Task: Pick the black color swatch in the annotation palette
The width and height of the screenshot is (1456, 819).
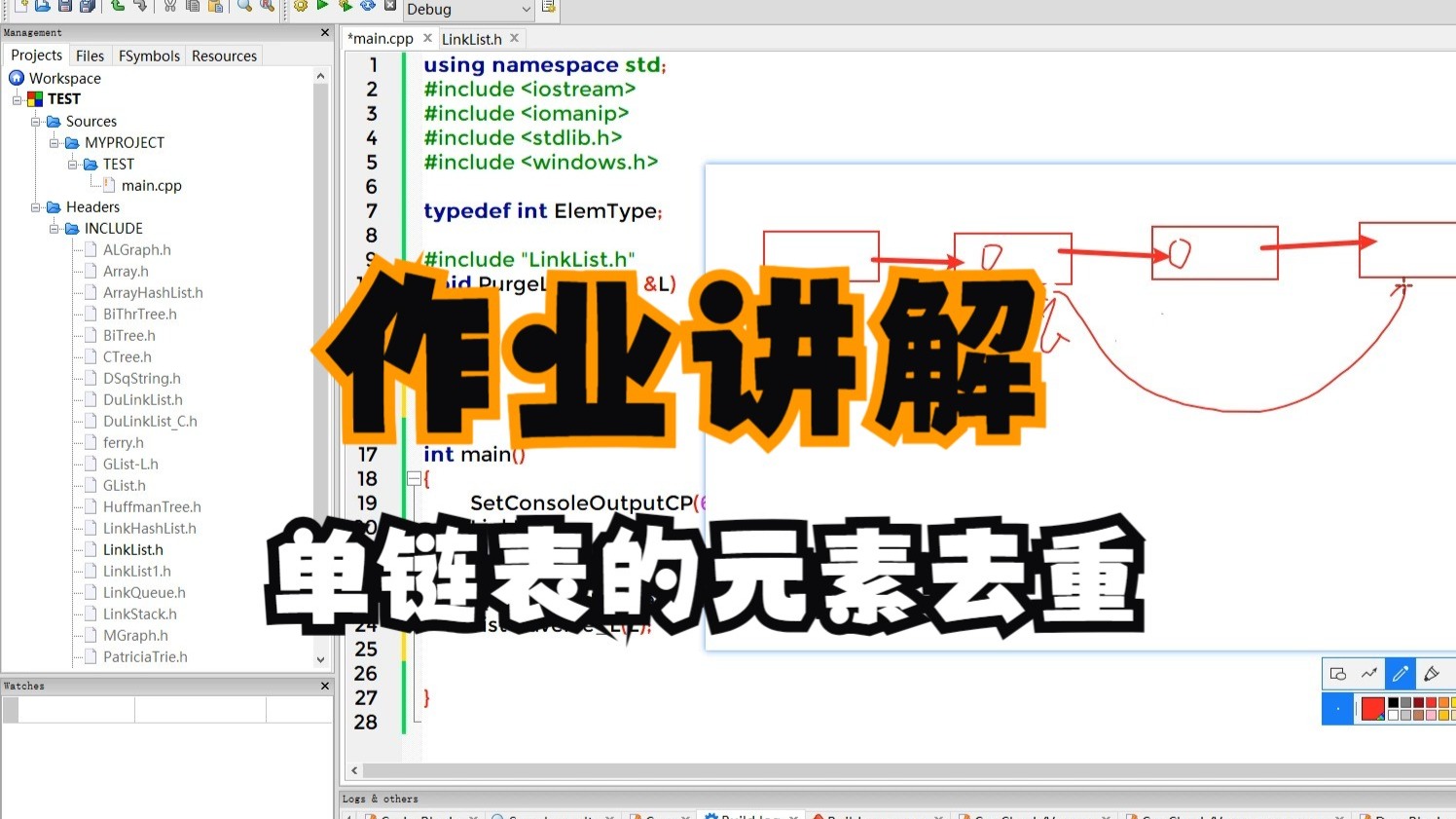Action: [1393, 702]
